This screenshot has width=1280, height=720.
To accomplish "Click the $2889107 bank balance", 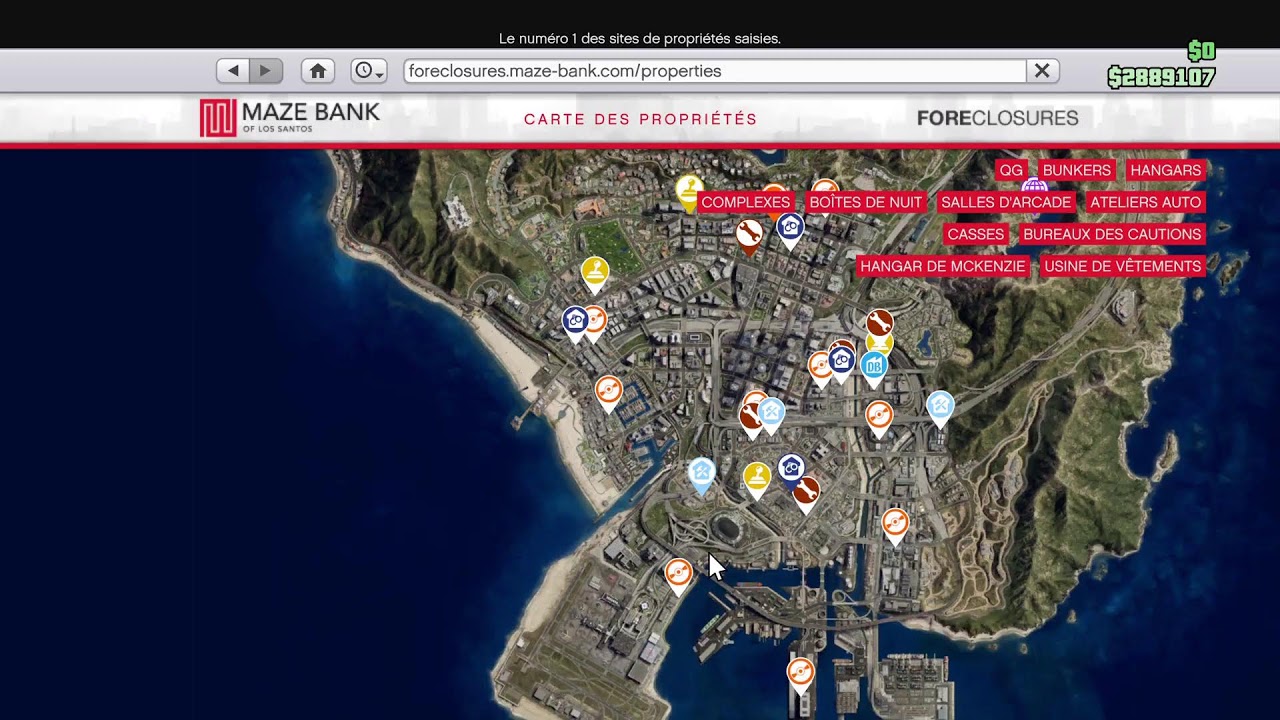I will point(1161,77).
